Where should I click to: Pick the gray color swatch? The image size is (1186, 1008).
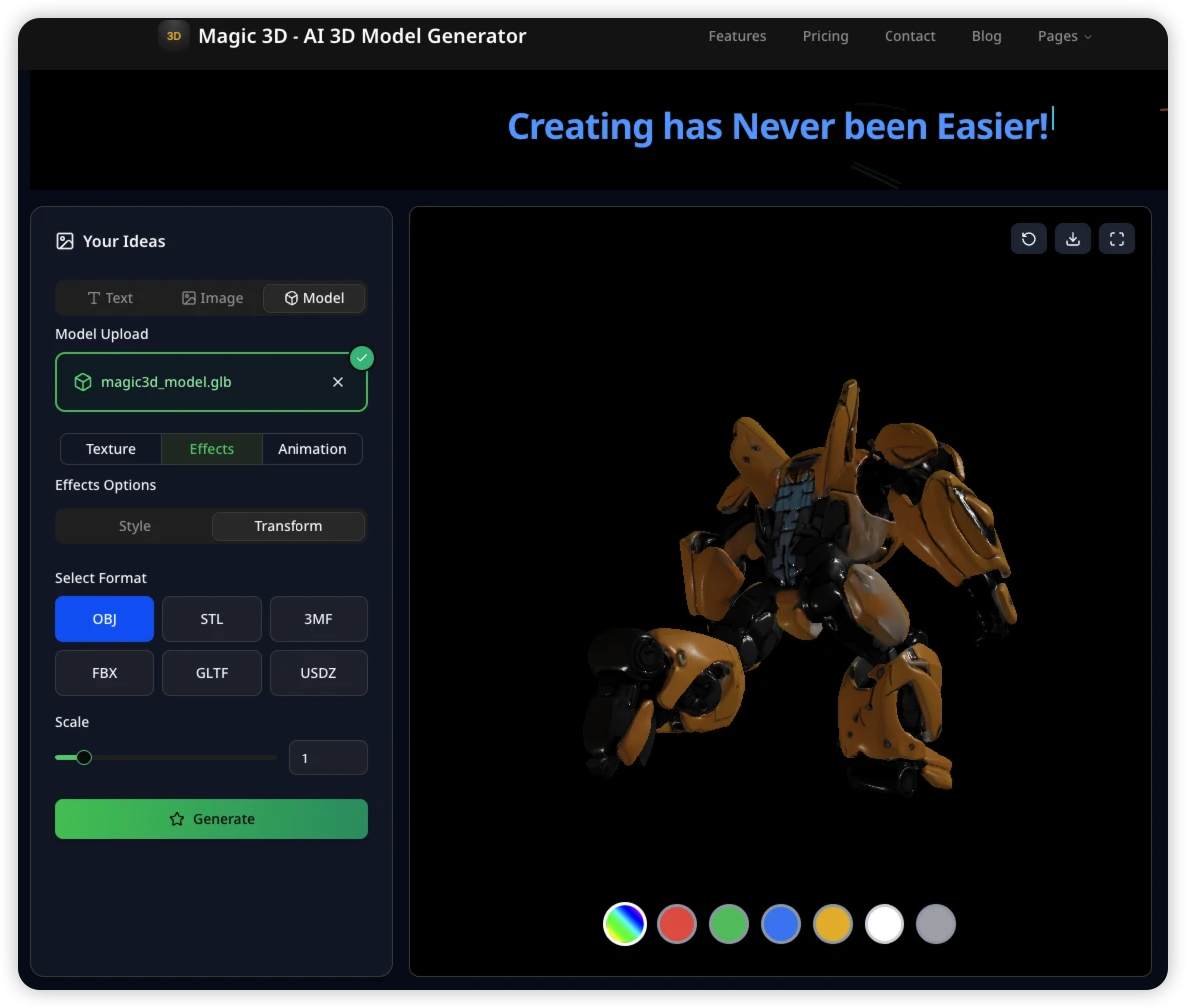[x=936, y=924]
